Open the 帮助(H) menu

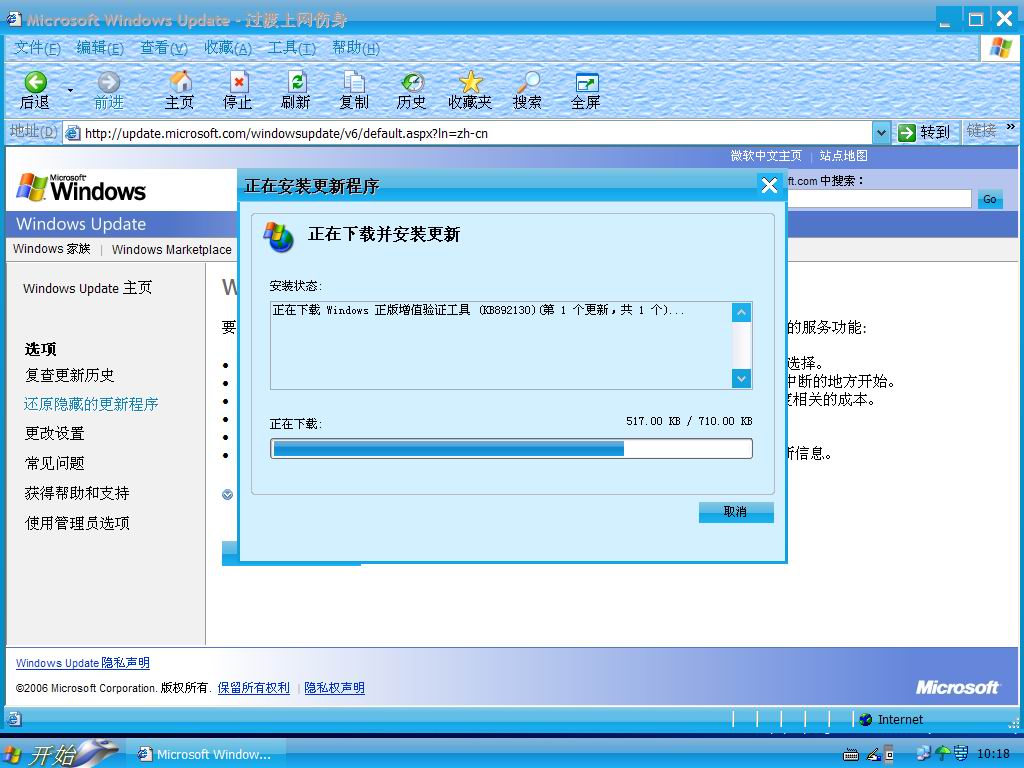(356, 48)
